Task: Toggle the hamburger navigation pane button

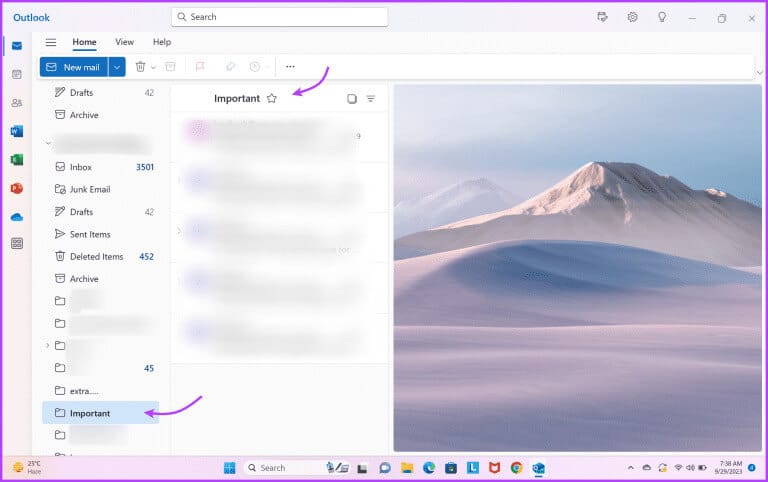Action: click(50, 42)
